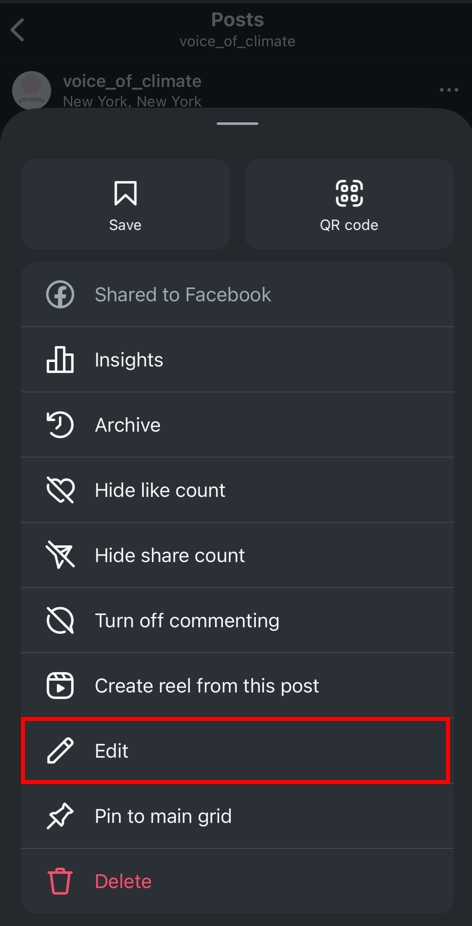Tap the Save bookmark icon

click(125, 193)
